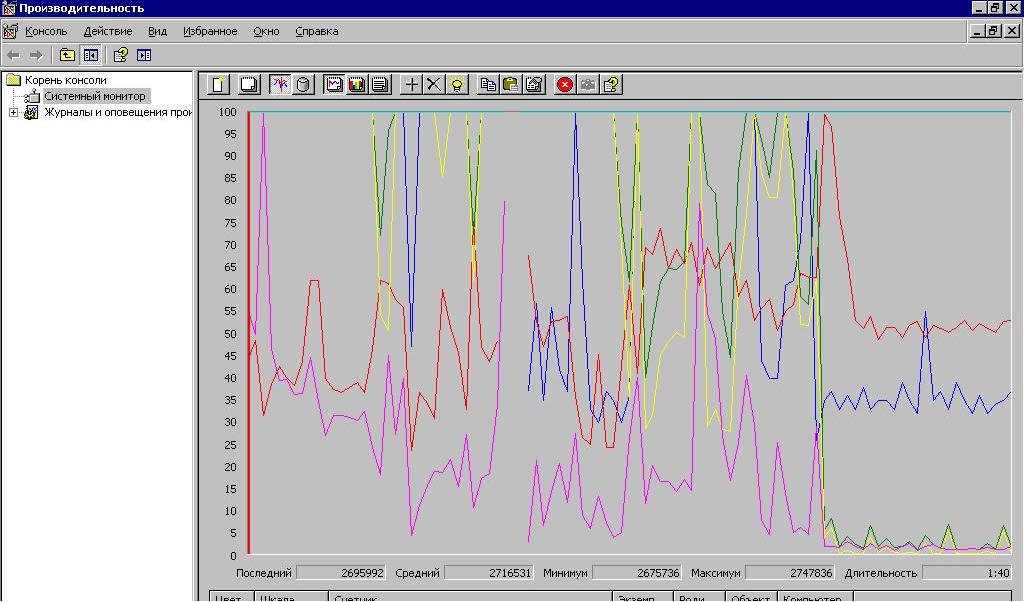Click the Delete counter X icon
1024x602 pixels.
coord(434,85)
